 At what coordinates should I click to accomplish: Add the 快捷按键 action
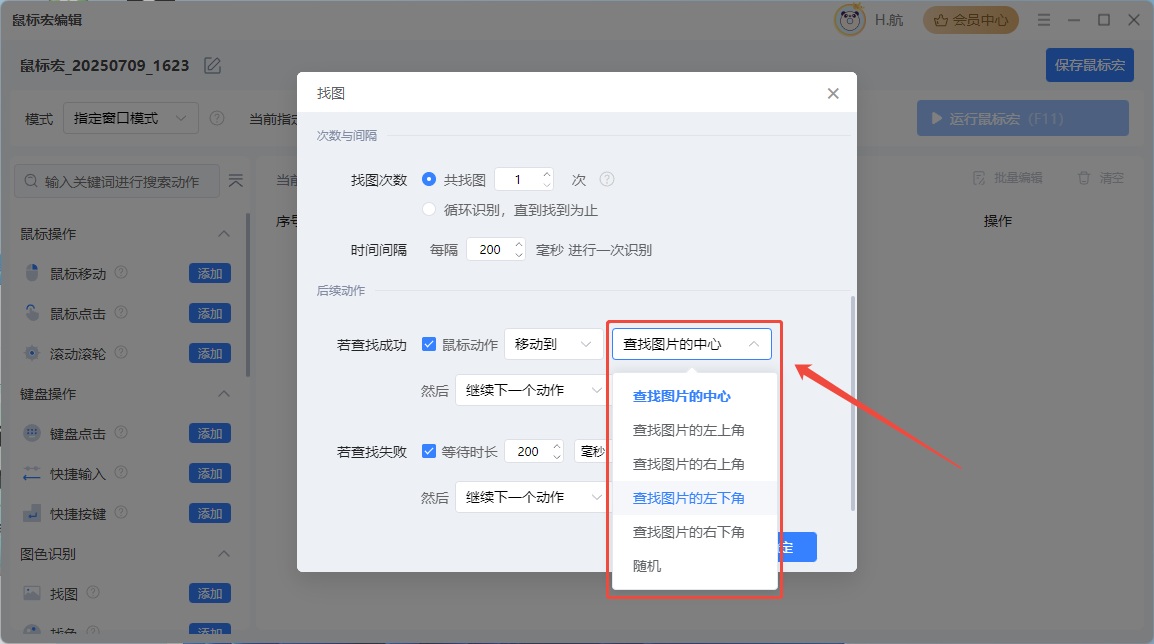(210, 513)
